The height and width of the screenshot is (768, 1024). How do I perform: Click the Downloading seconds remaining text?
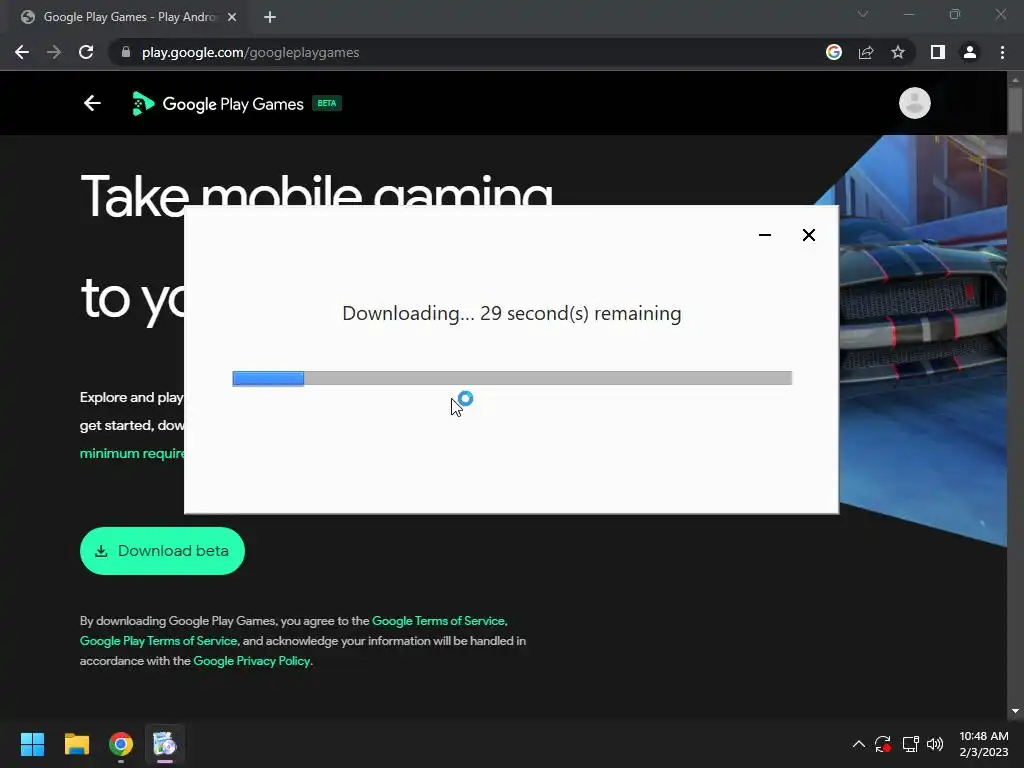[x=512, y=313]
